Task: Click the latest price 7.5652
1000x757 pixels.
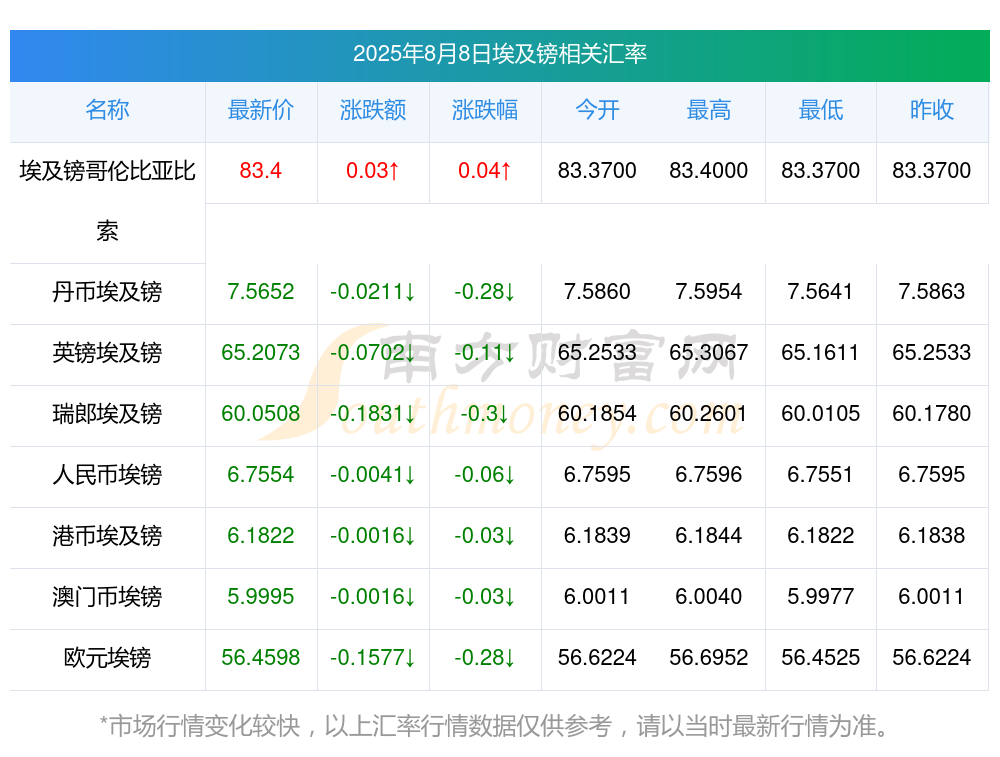Action: pyautogui.click(x=260, y=291)
